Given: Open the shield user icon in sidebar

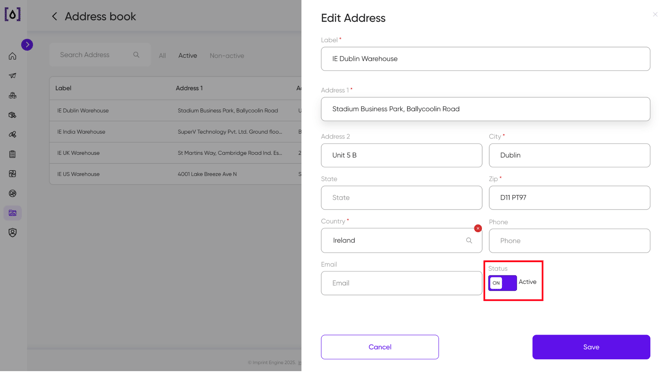Looking at the screenshot, I should (x=12, y=233).
